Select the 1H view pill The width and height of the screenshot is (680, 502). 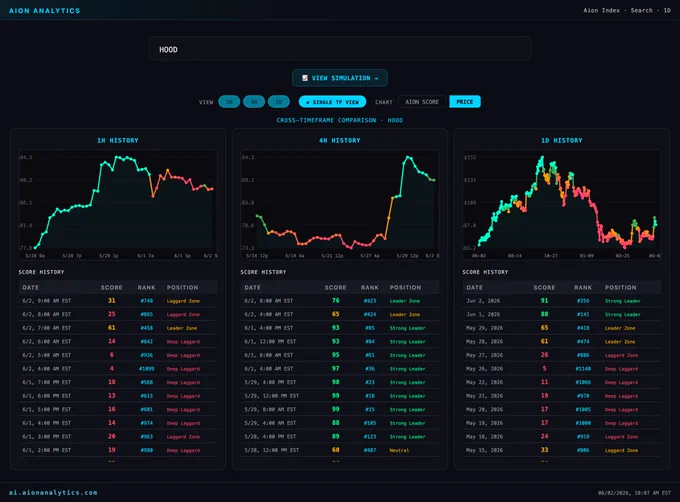coord(229,102)
